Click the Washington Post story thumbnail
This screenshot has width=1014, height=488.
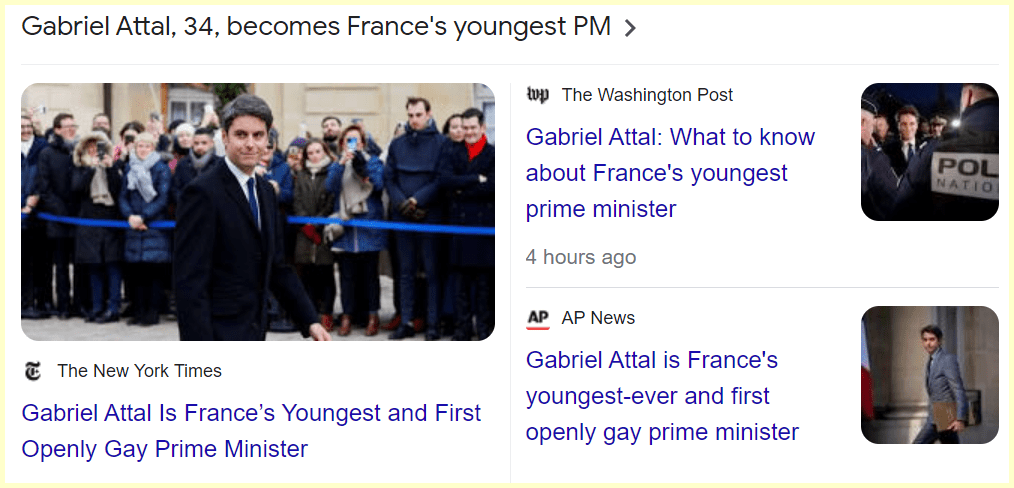point(929,151)
